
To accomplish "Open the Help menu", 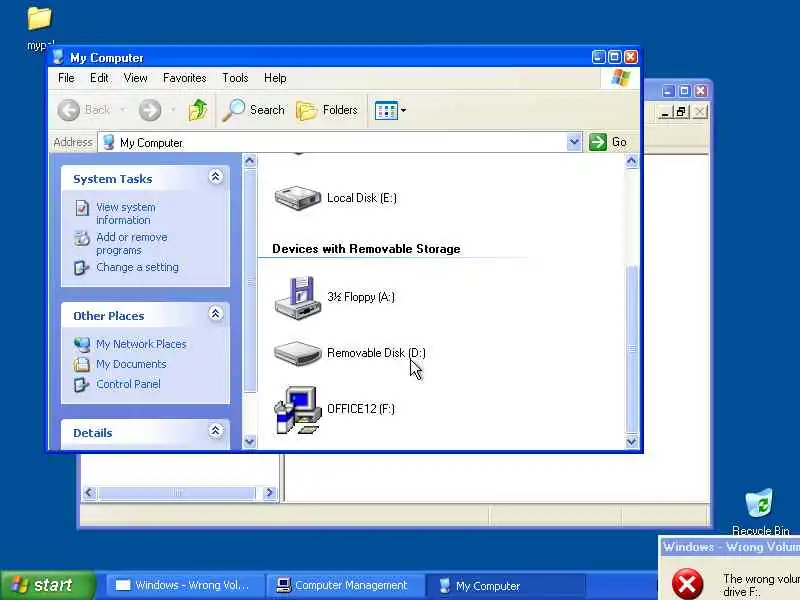I will tap(275, 78).
